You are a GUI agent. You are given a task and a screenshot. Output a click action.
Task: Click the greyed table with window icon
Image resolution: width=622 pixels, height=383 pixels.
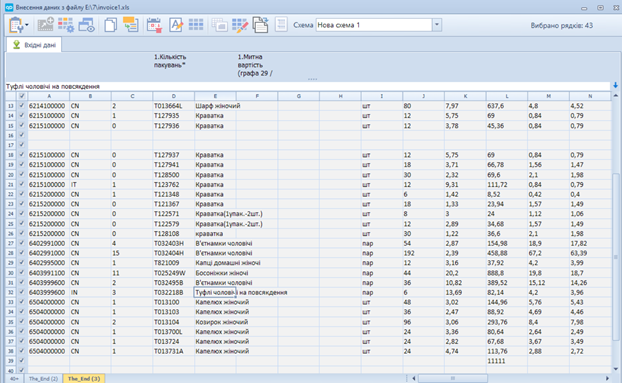click(x=219, y=25)
